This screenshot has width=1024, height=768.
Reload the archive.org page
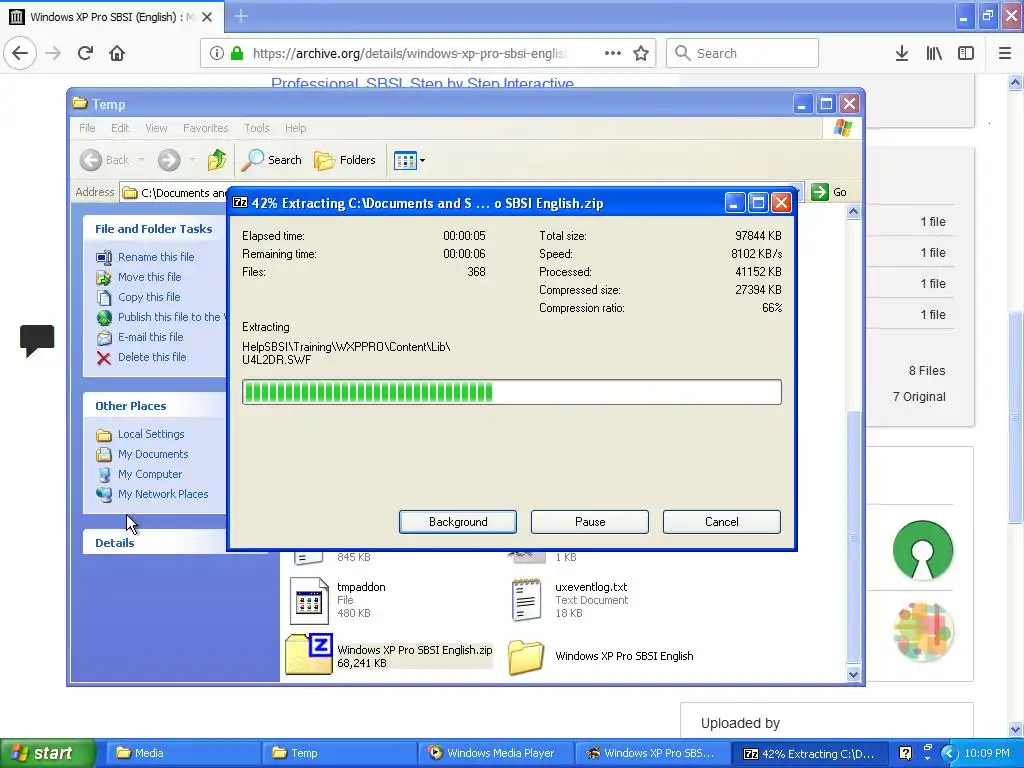85,53
